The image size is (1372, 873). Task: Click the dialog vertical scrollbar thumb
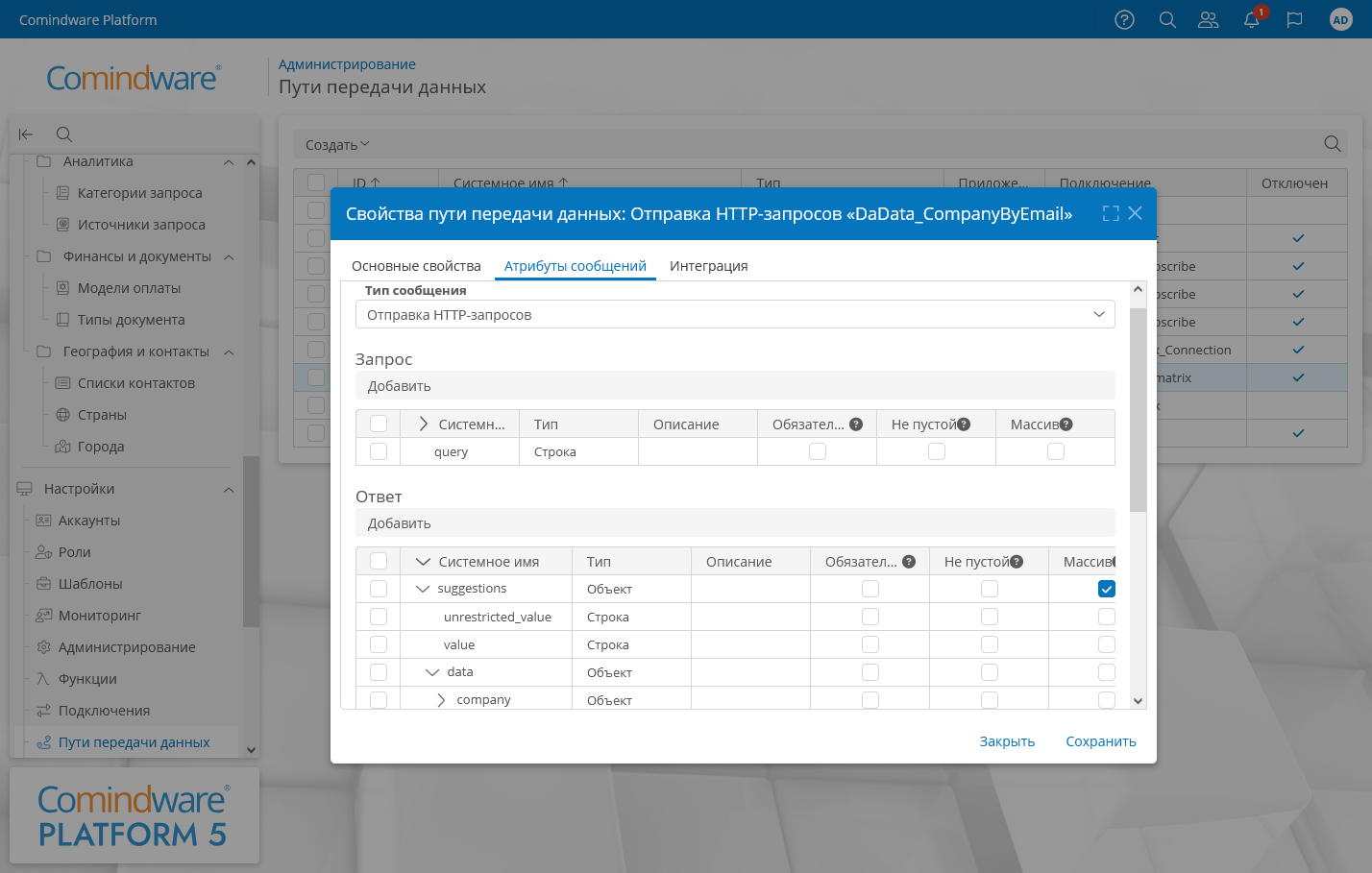(x=1139, y=410)
